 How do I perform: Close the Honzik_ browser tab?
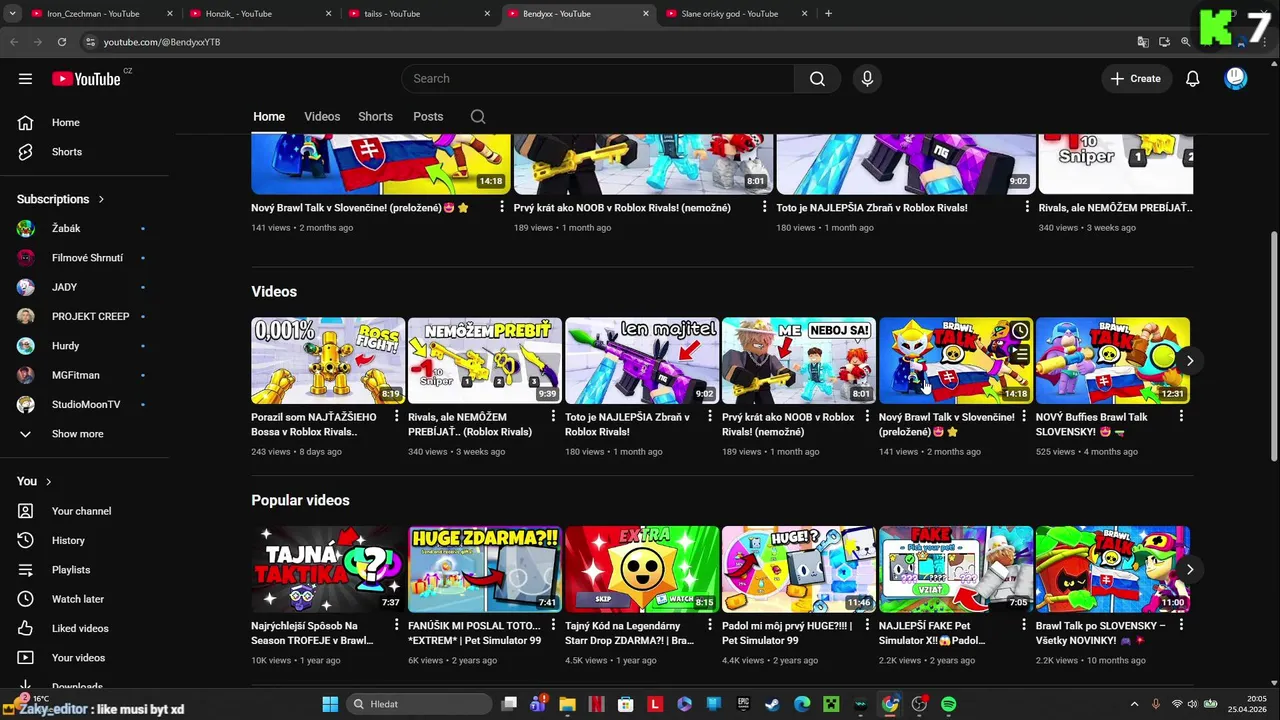pos(328,14)
